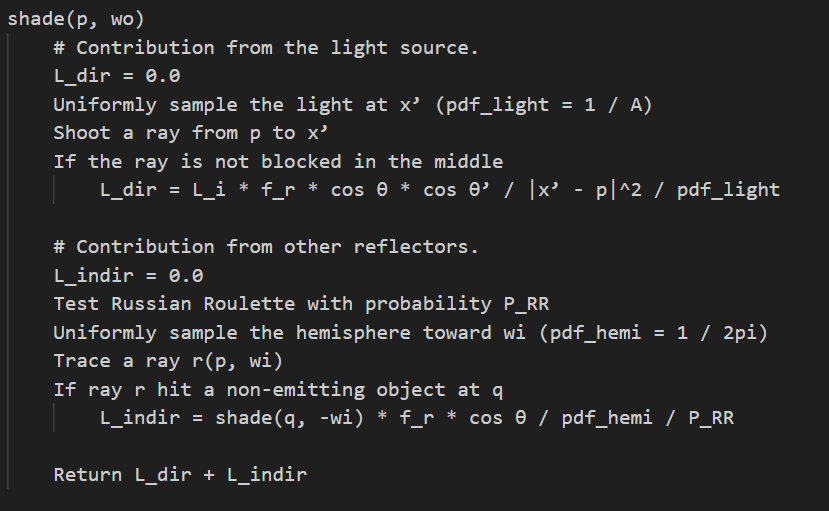This screenshot has height=511, width=829.
Task: Click 'Contribution from other reflectors' comment
Action: tap(266, 247)
